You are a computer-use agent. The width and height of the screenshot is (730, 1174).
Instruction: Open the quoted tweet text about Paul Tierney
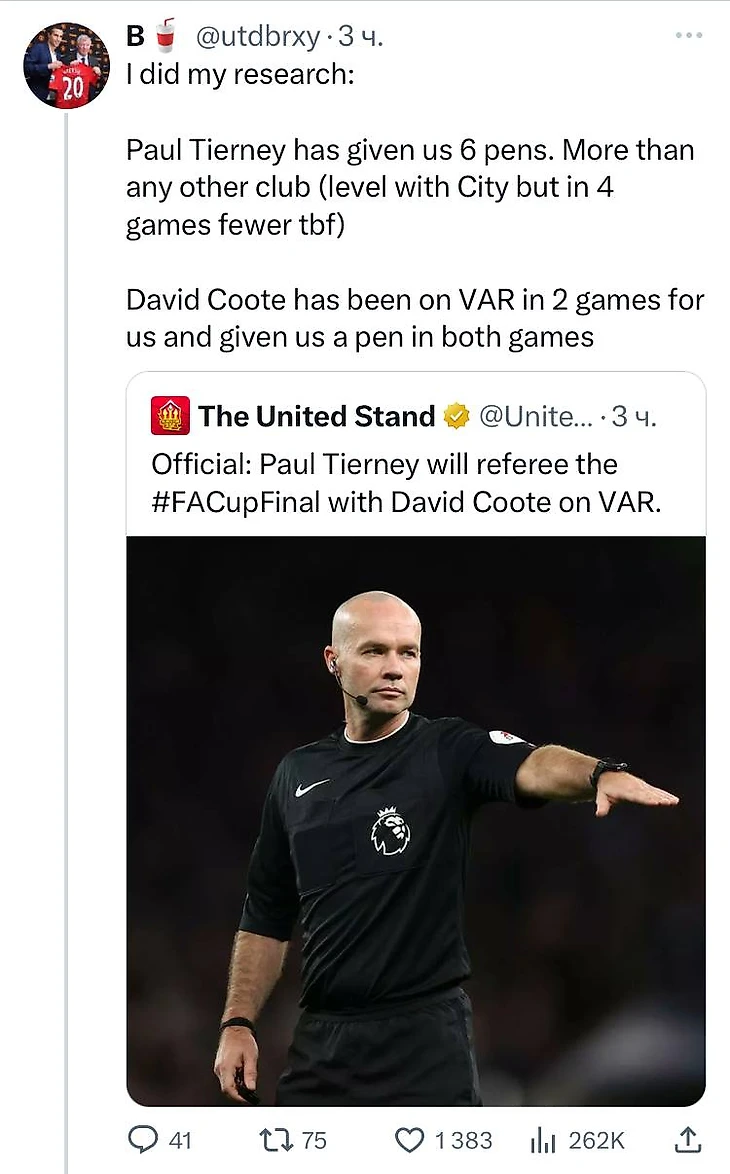[x=405, y=483]
